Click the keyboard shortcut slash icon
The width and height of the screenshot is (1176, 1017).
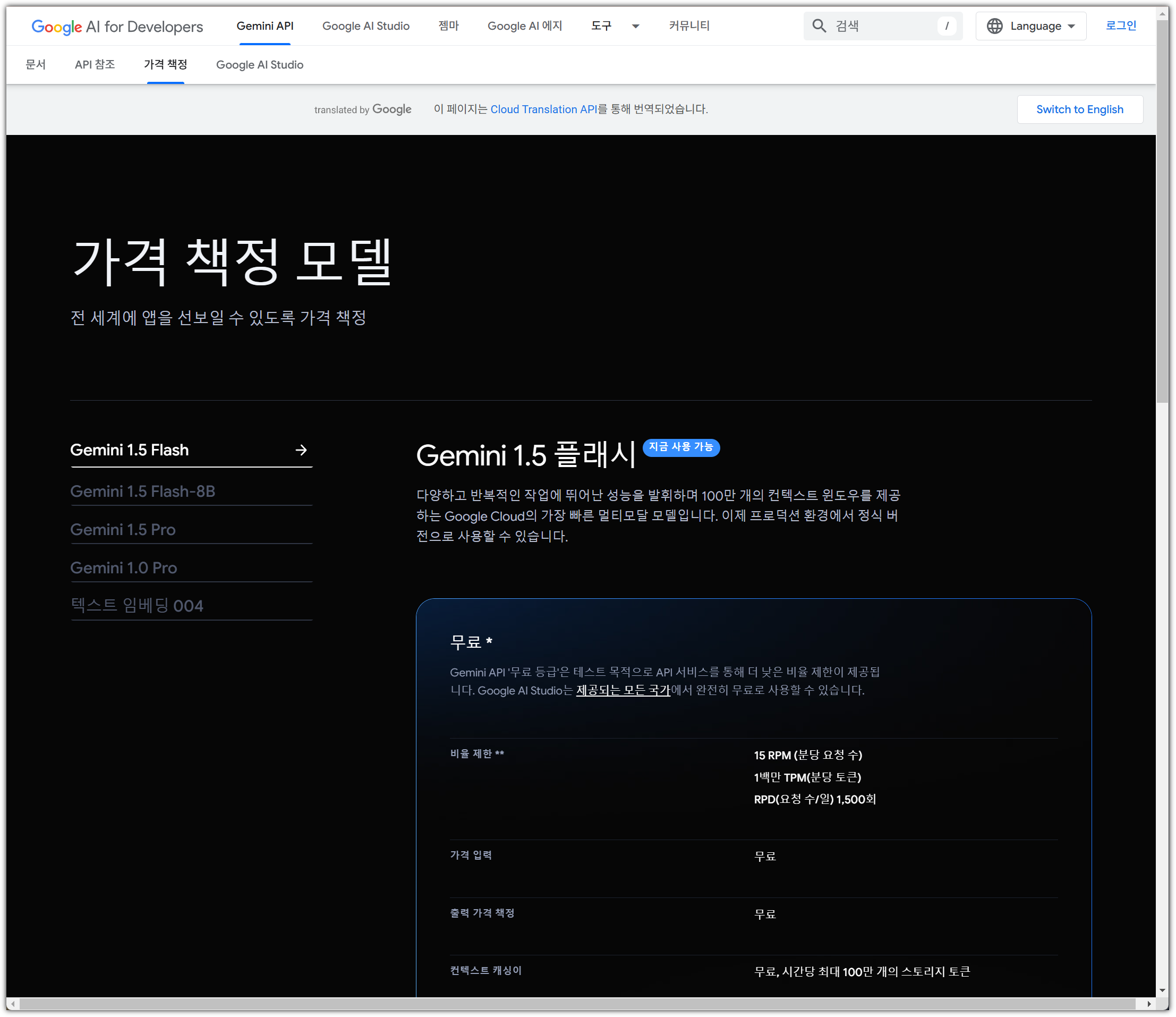(946, 26)
